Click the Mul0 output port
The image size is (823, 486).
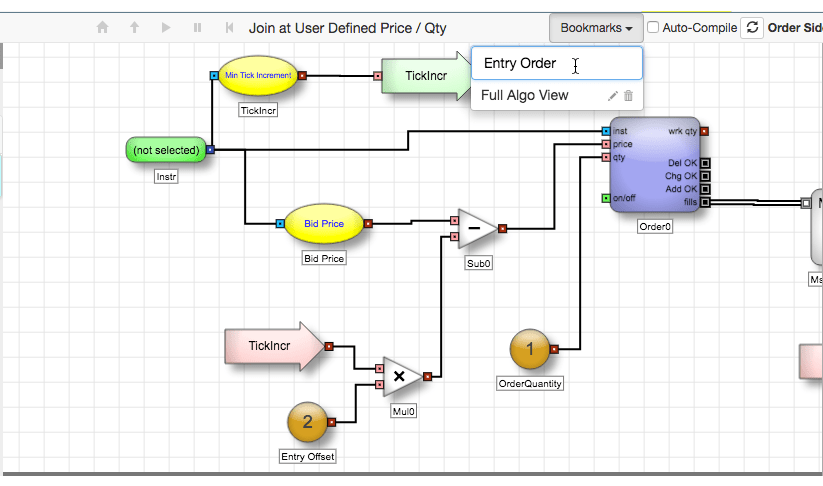[x=427, y=376]
